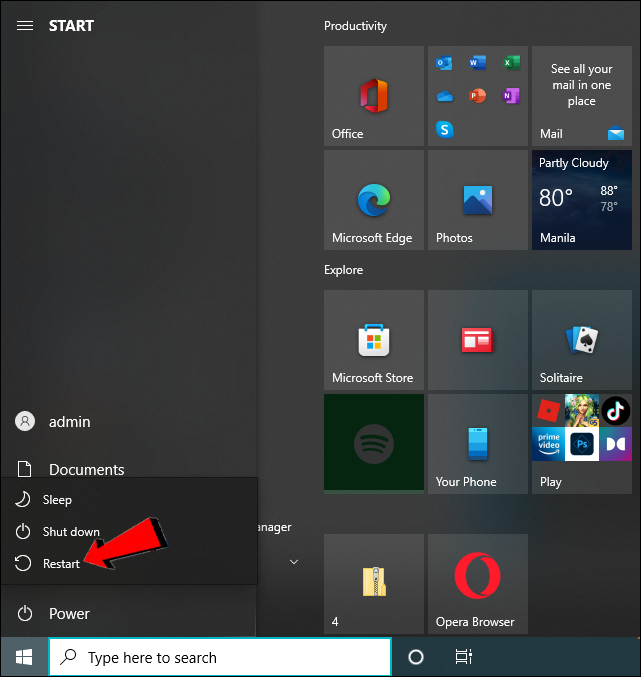Launch OneNote from the Office apps tile
The width and height of the screenshot is (641, 677).
[x=512, y=96]
